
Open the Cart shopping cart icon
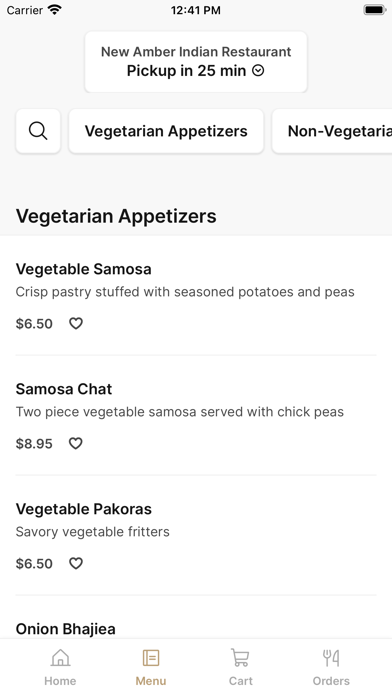coord(240,657)
